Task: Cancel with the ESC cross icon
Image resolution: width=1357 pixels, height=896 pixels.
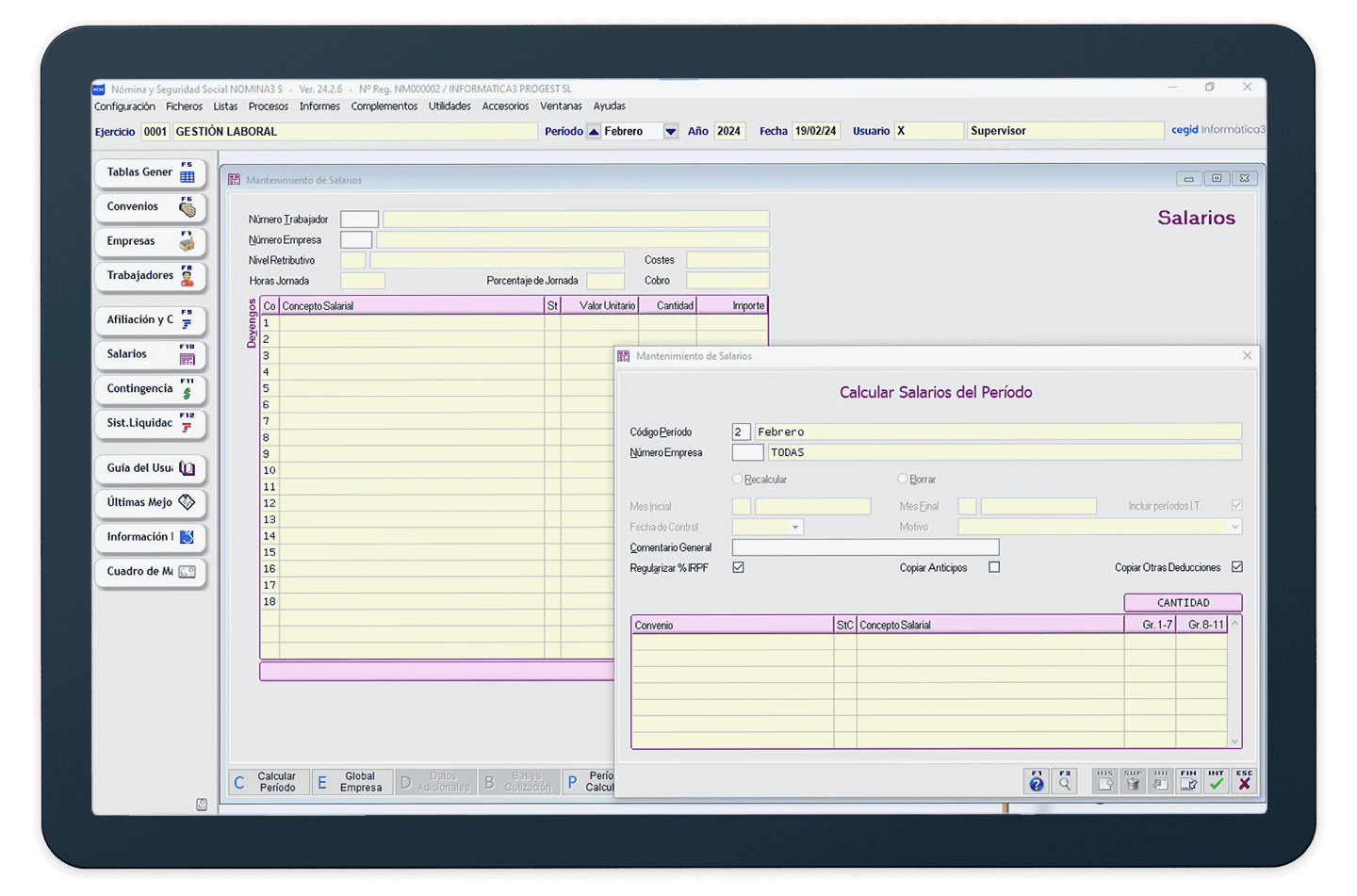Action: pos(1245,781)
